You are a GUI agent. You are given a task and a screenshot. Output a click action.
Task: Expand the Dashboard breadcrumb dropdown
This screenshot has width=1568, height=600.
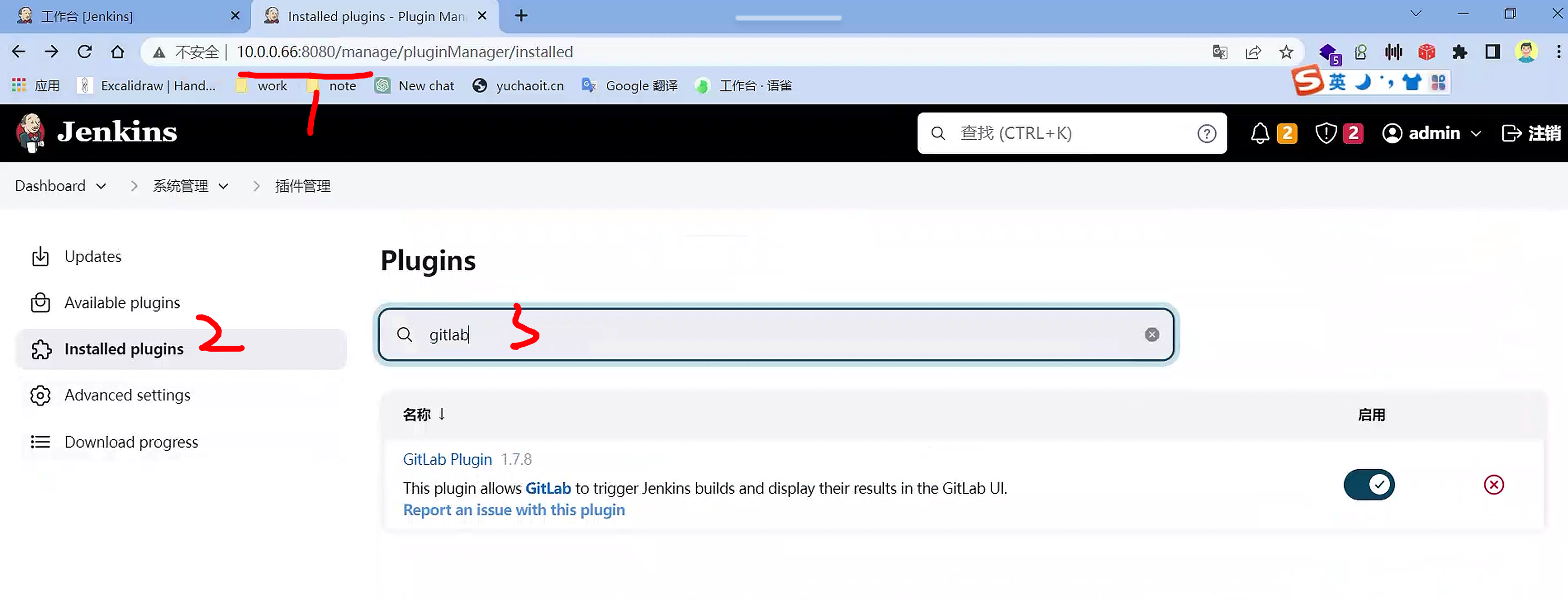[101, 186]
